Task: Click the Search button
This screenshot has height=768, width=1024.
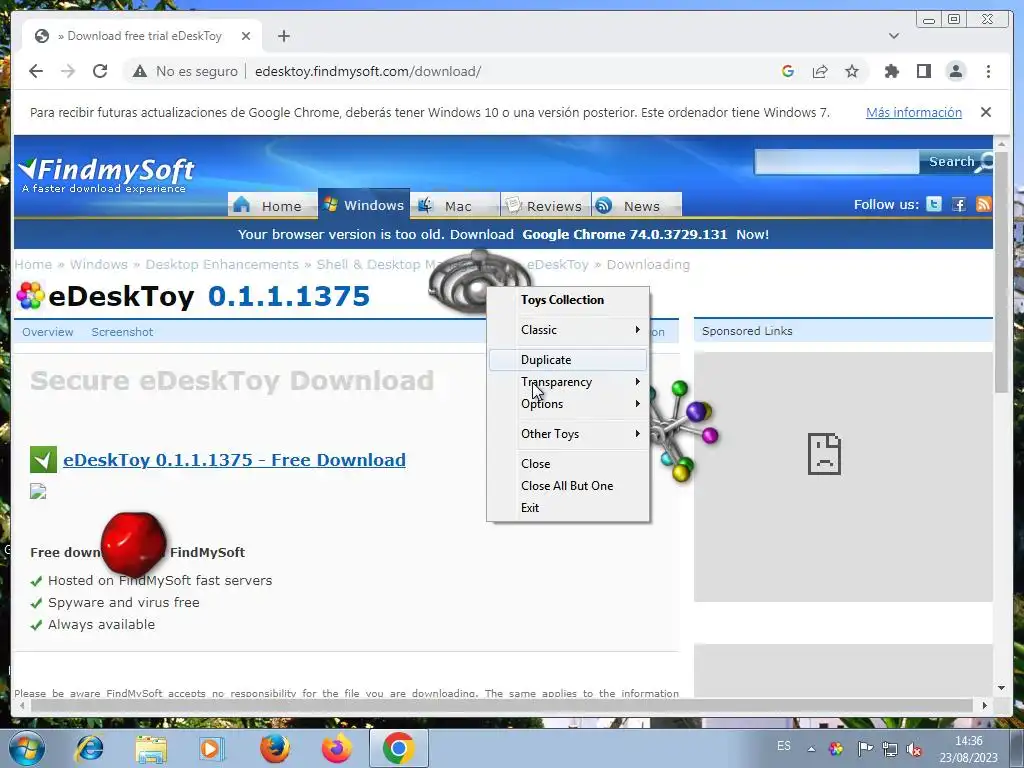Action: point(956,161)
